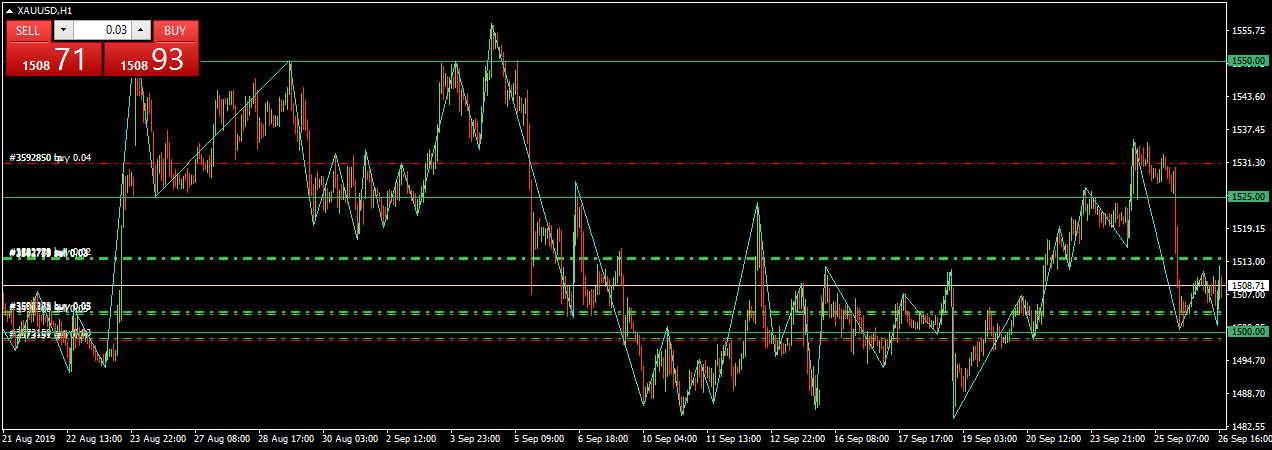Click the 1537.45 price axis label
Viewport: 1272px width, 450px height.
click(1249, 130)
